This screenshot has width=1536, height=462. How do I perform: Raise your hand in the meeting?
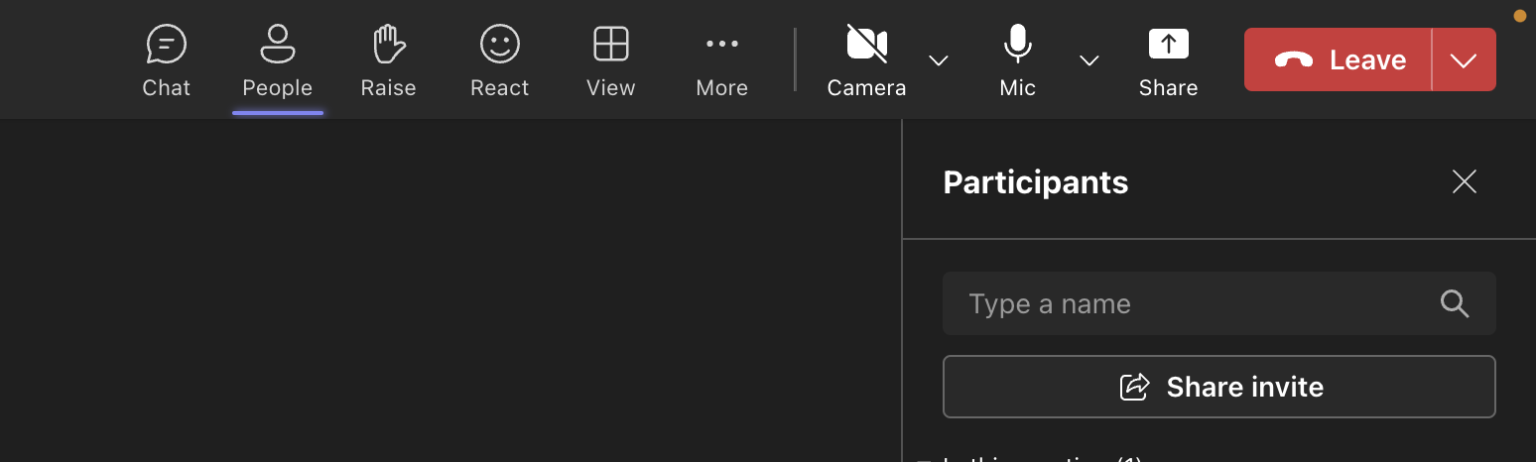point(388,60)
